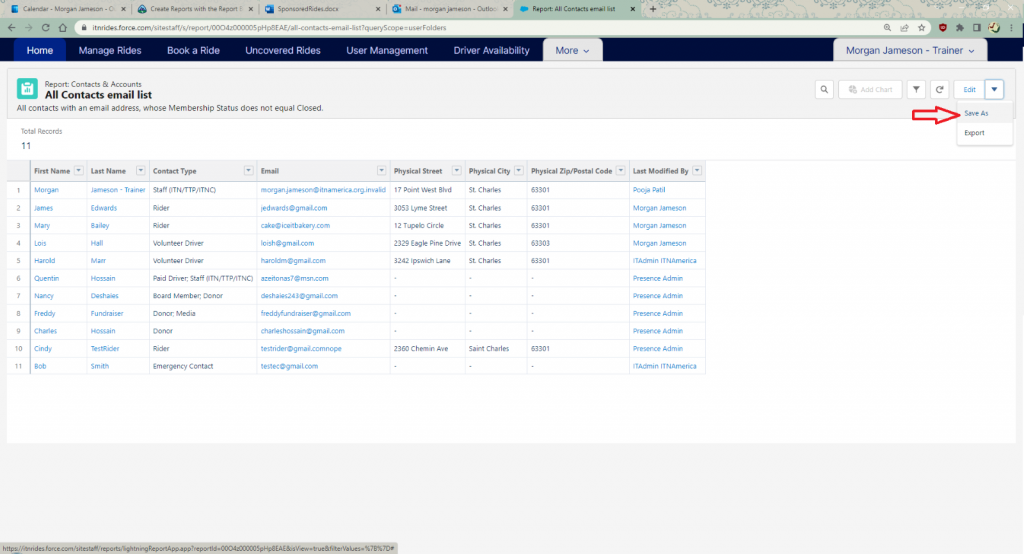Bookmark this page with the star icon
The image size is (1024, 554).
point(919,28)
